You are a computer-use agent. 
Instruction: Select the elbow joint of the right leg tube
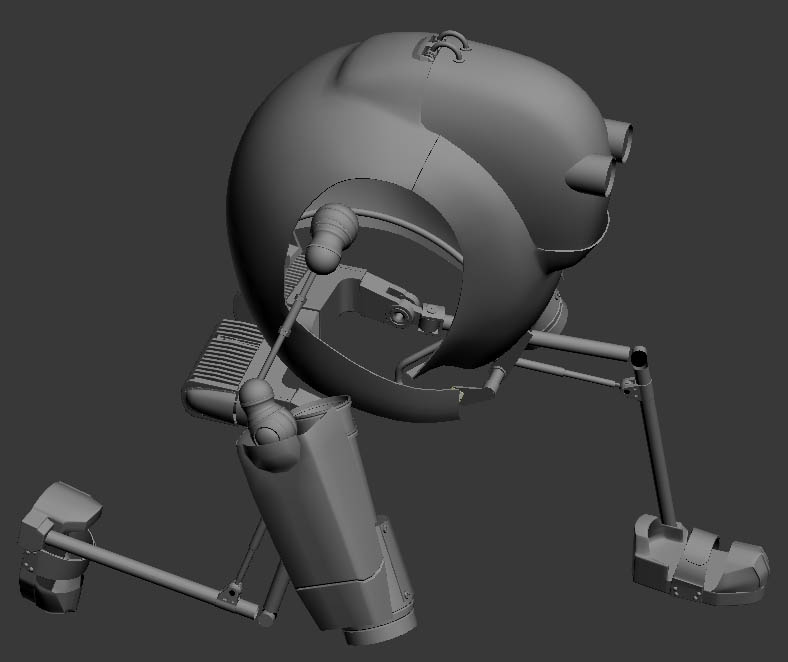pos(638,358)
